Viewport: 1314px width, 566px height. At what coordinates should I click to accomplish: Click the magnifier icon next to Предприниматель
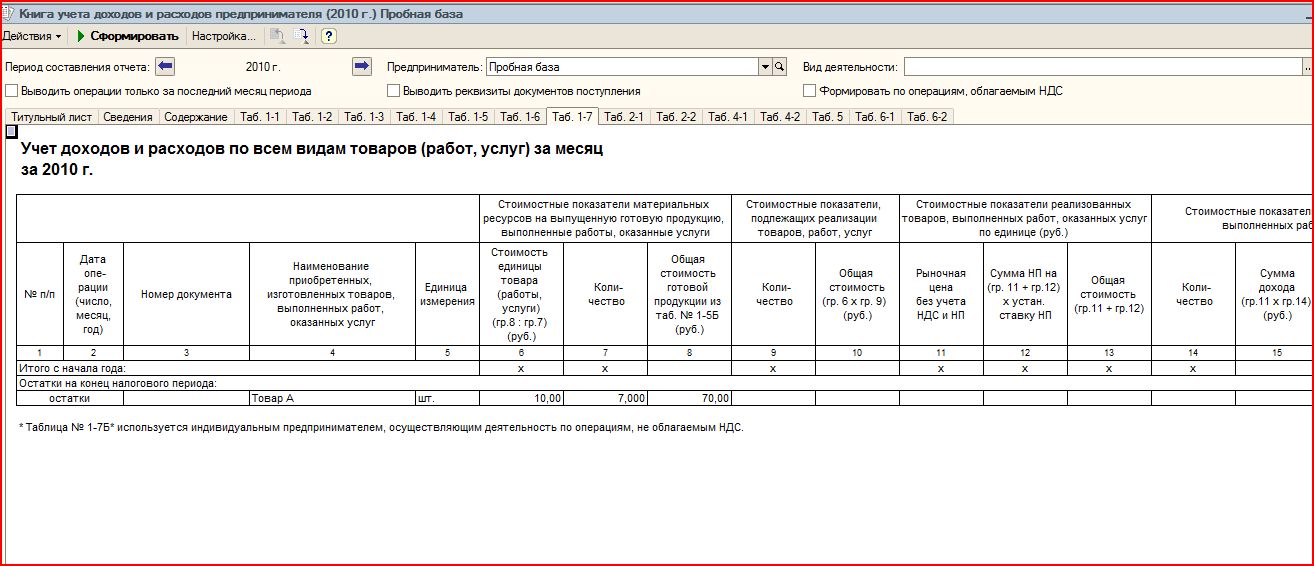(780, 67)
